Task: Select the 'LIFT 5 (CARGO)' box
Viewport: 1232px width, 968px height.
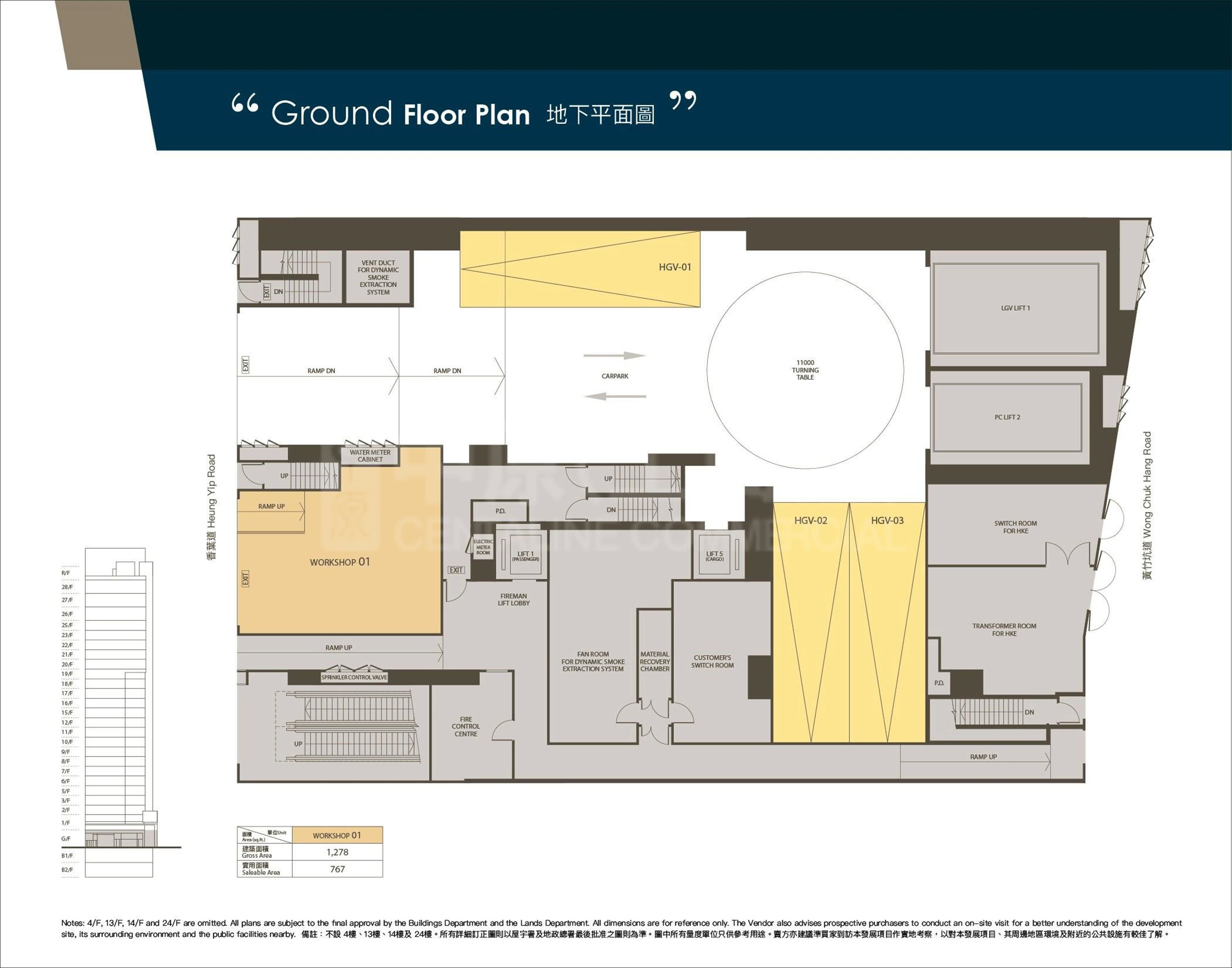Action: [714, 555]
